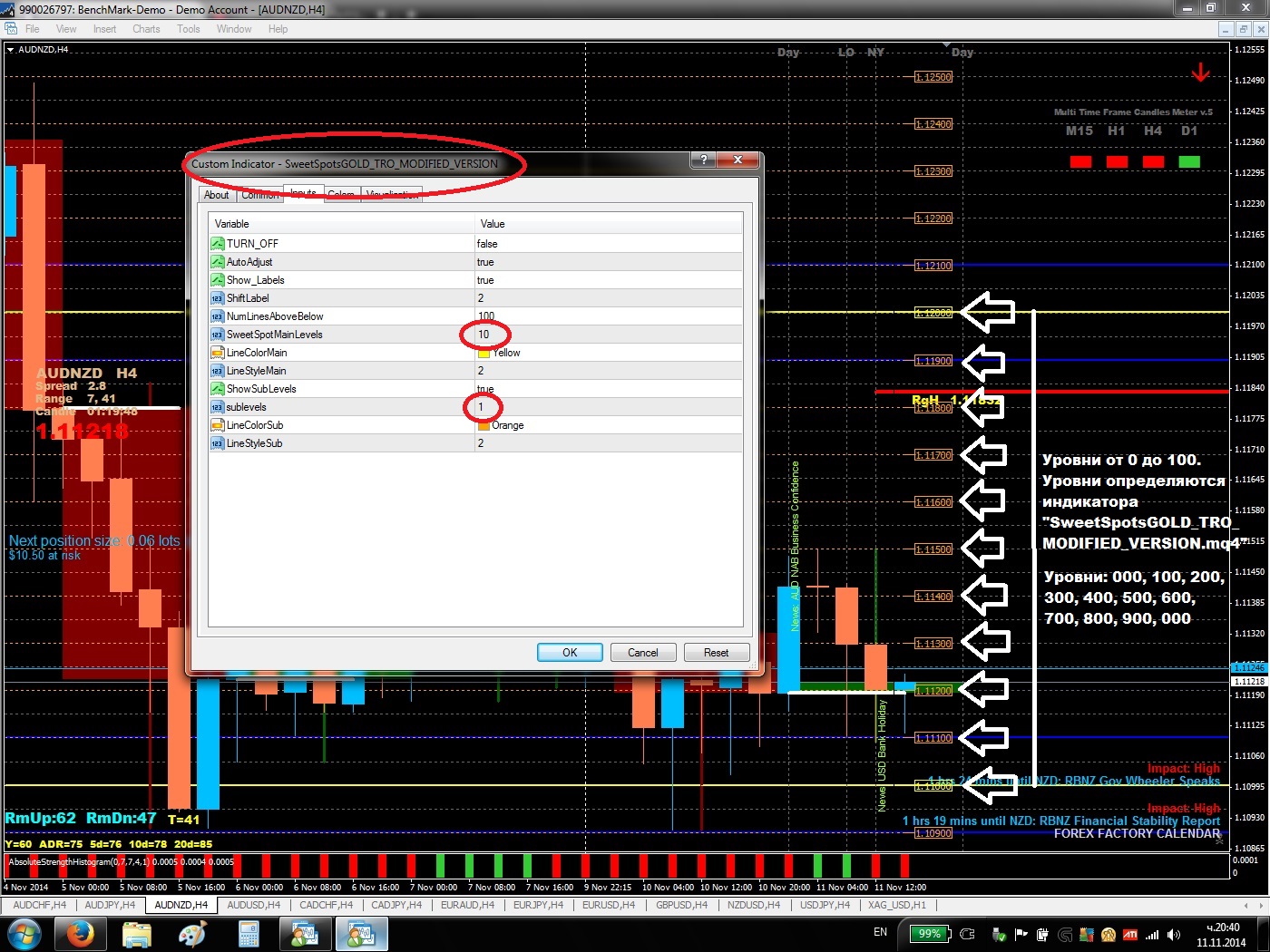Switch to the AUDCHF,H4 chart tab
This screenshot has width=1270, height=952.
click(40, 905)
